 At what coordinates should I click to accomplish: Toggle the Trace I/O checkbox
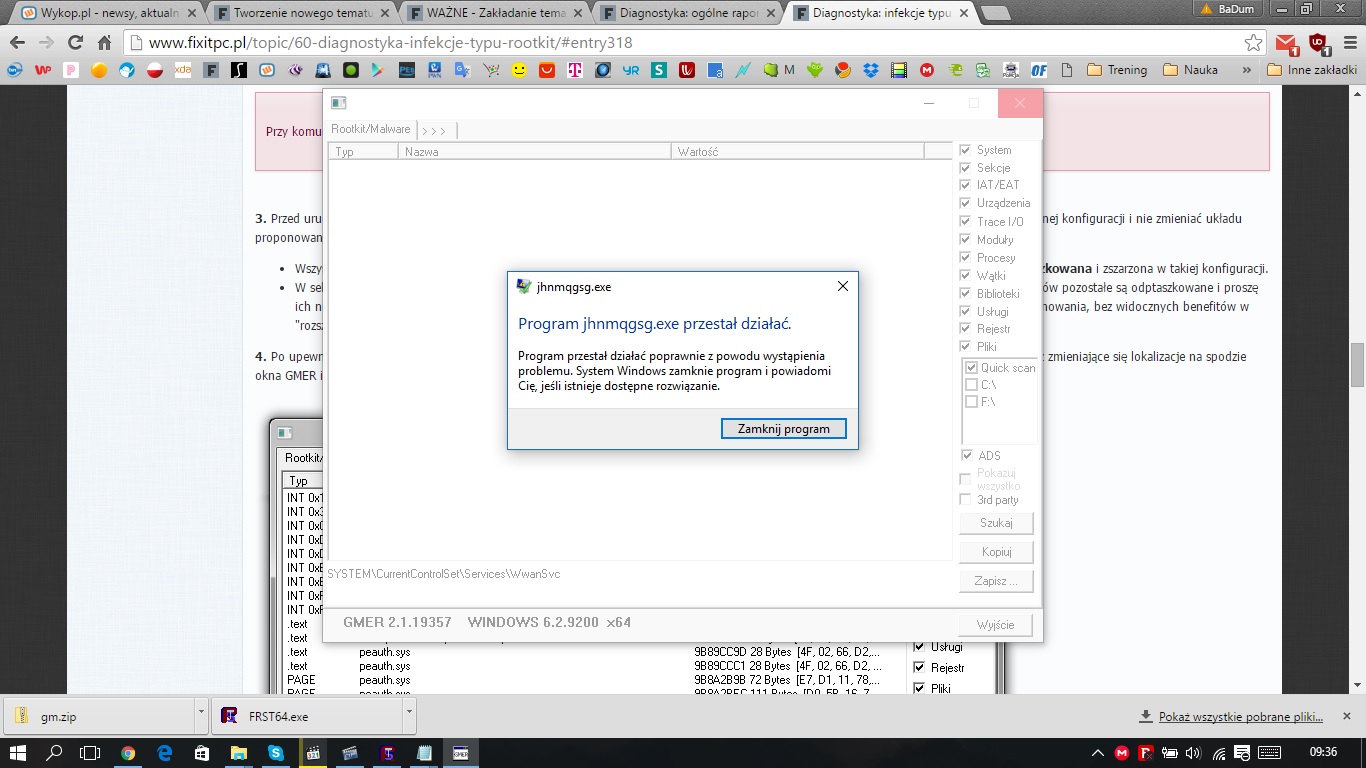965,221
